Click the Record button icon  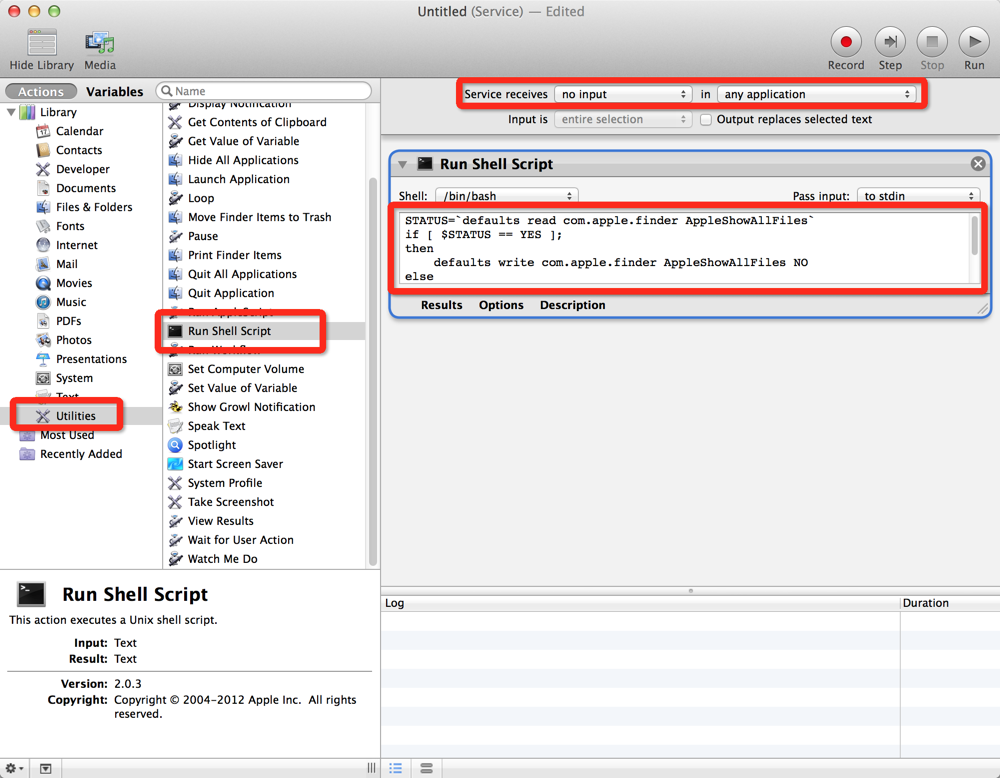tap(846, 42)
